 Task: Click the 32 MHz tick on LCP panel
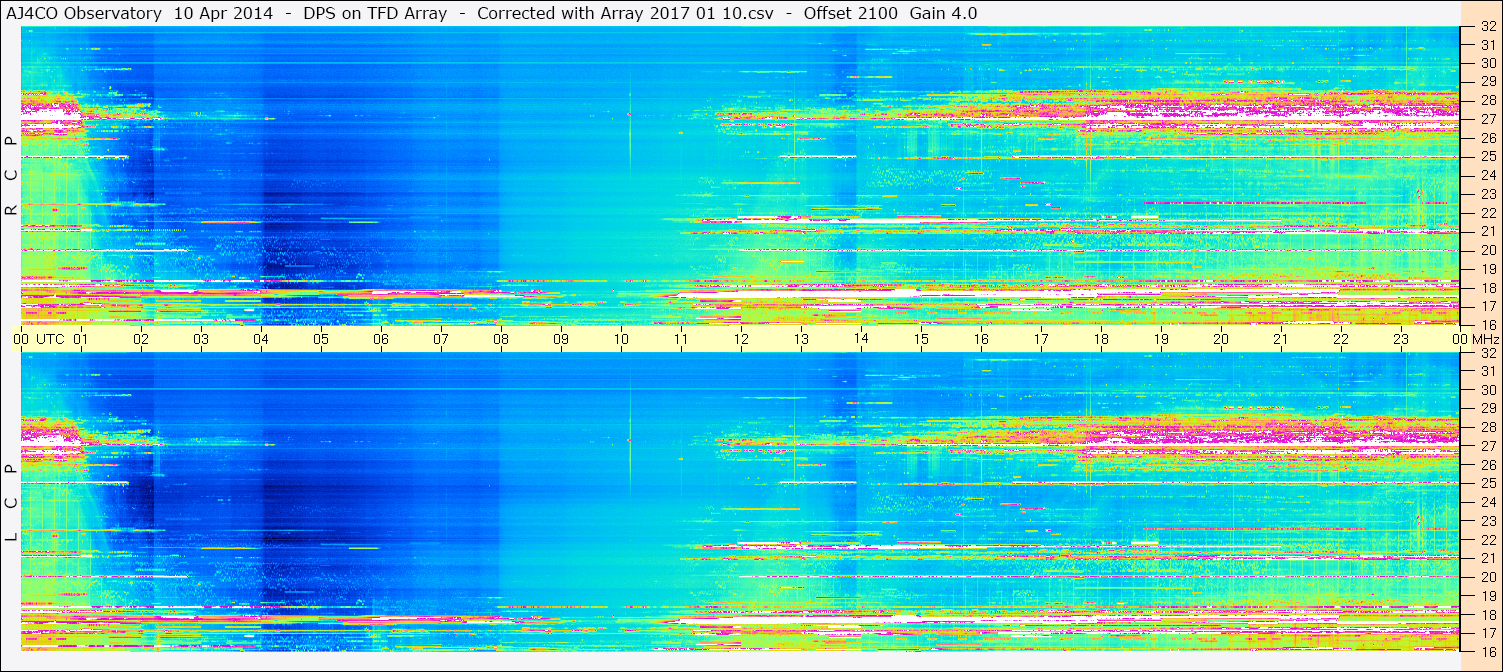click(x=1488, y=353)
